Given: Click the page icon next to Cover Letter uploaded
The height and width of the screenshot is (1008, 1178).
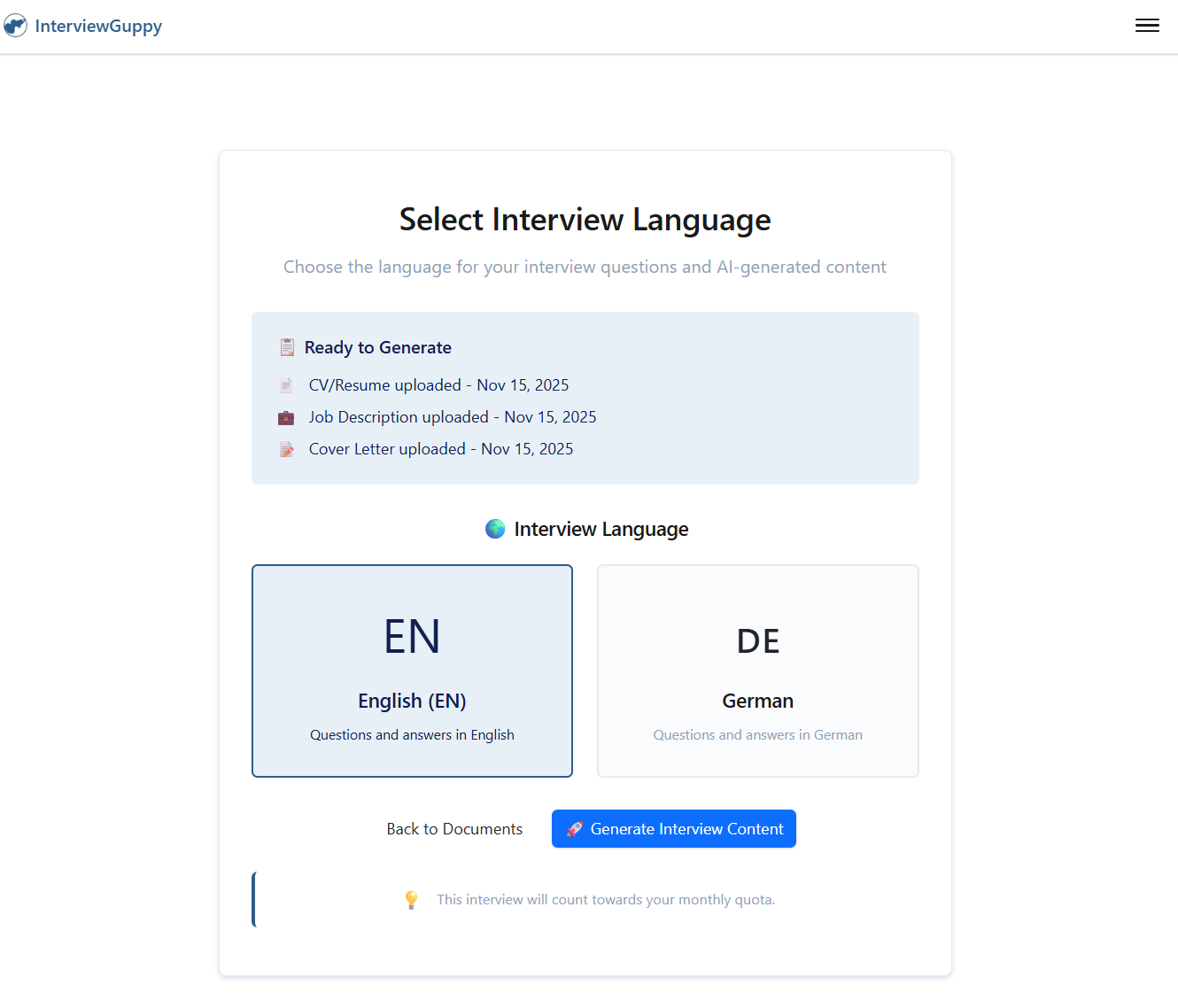Looking at the screenshot, I should click(286, 448).
